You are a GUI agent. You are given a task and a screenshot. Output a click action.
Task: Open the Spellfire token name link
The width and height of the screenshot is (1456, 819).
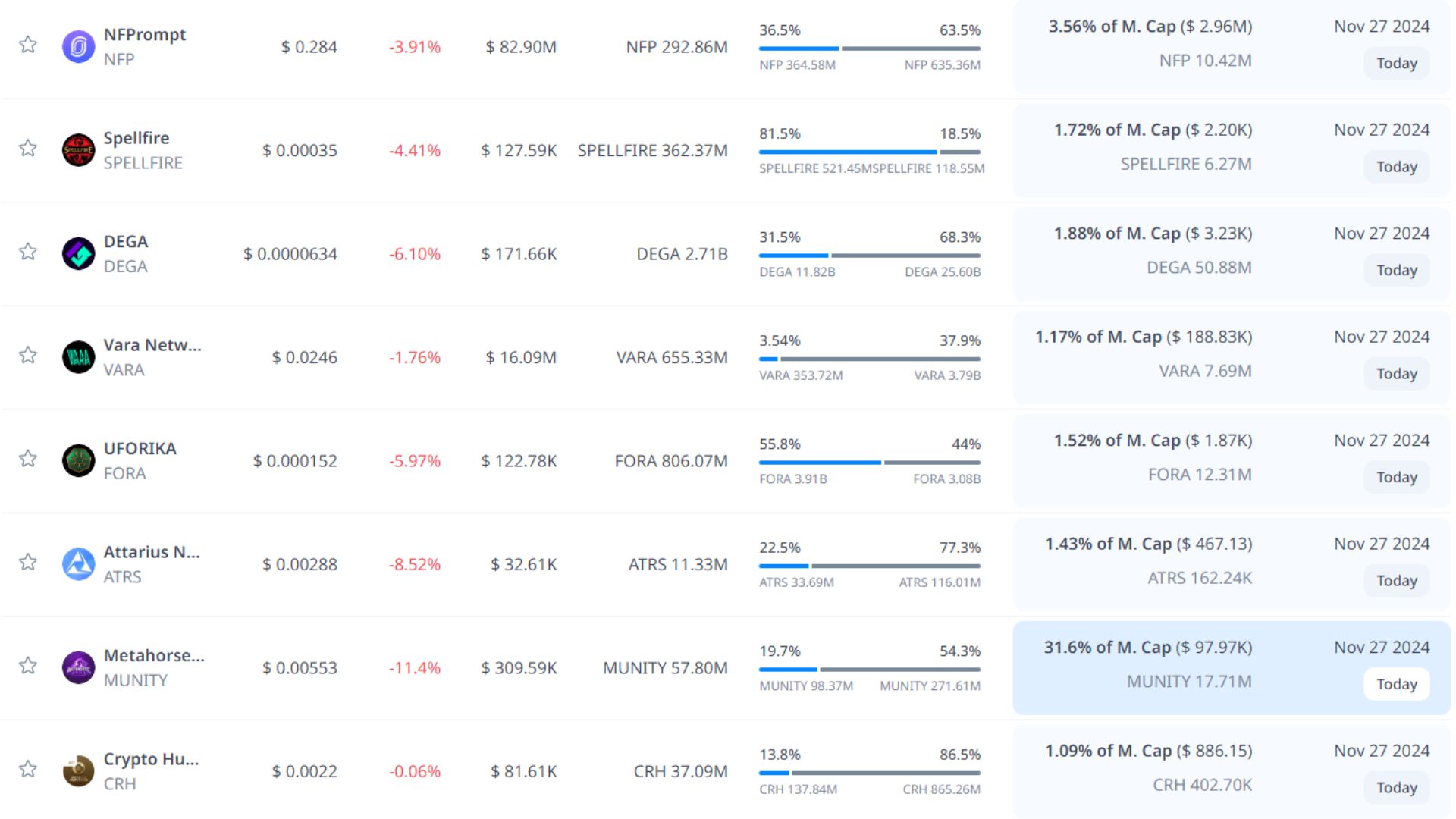click(x=136, y=138)
